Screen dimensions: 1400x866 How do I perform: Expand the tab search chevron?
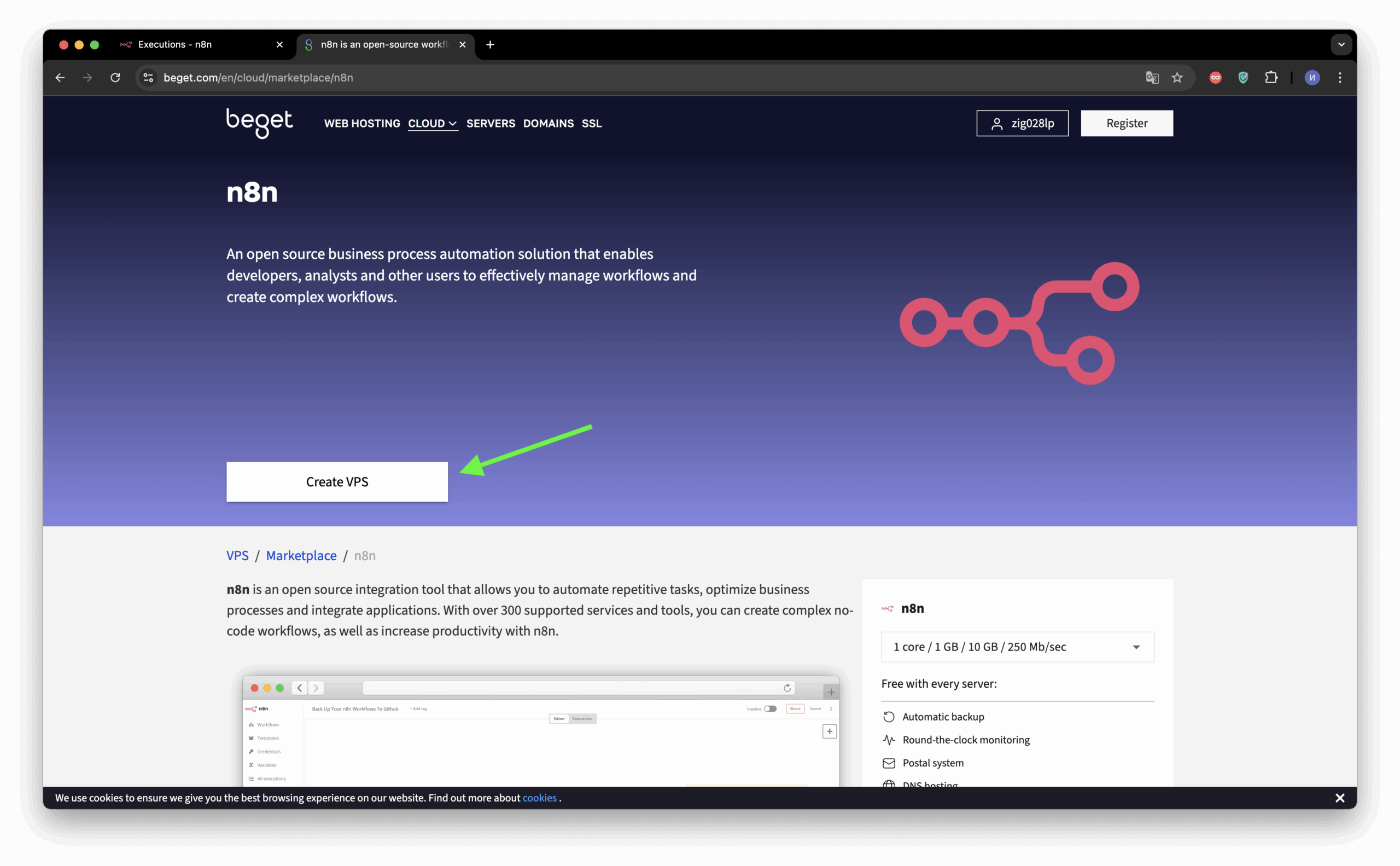coord(1341,44)
